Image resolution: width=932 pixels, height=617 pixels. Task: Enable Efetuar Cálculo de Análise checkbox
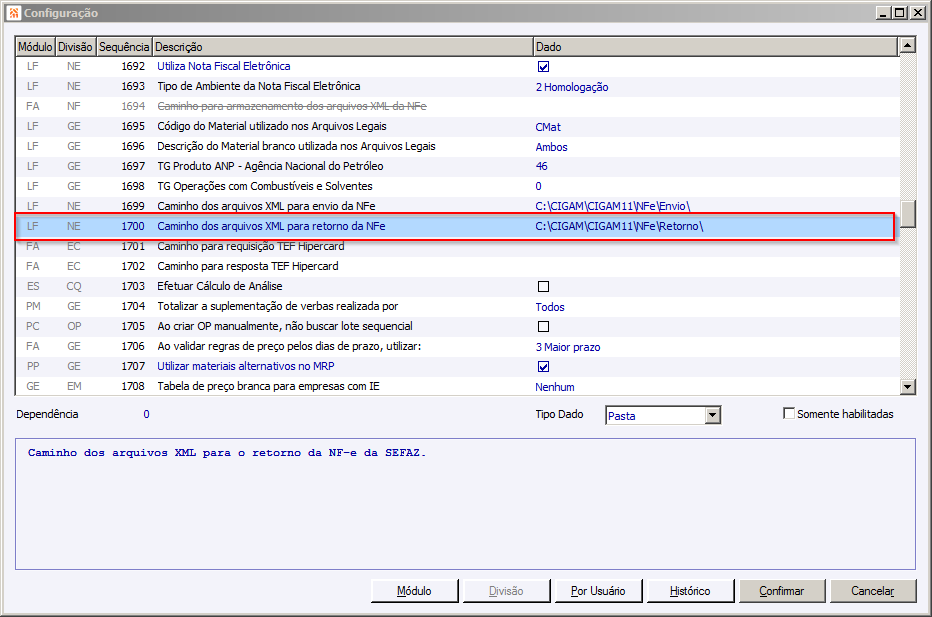click(543, 287)
